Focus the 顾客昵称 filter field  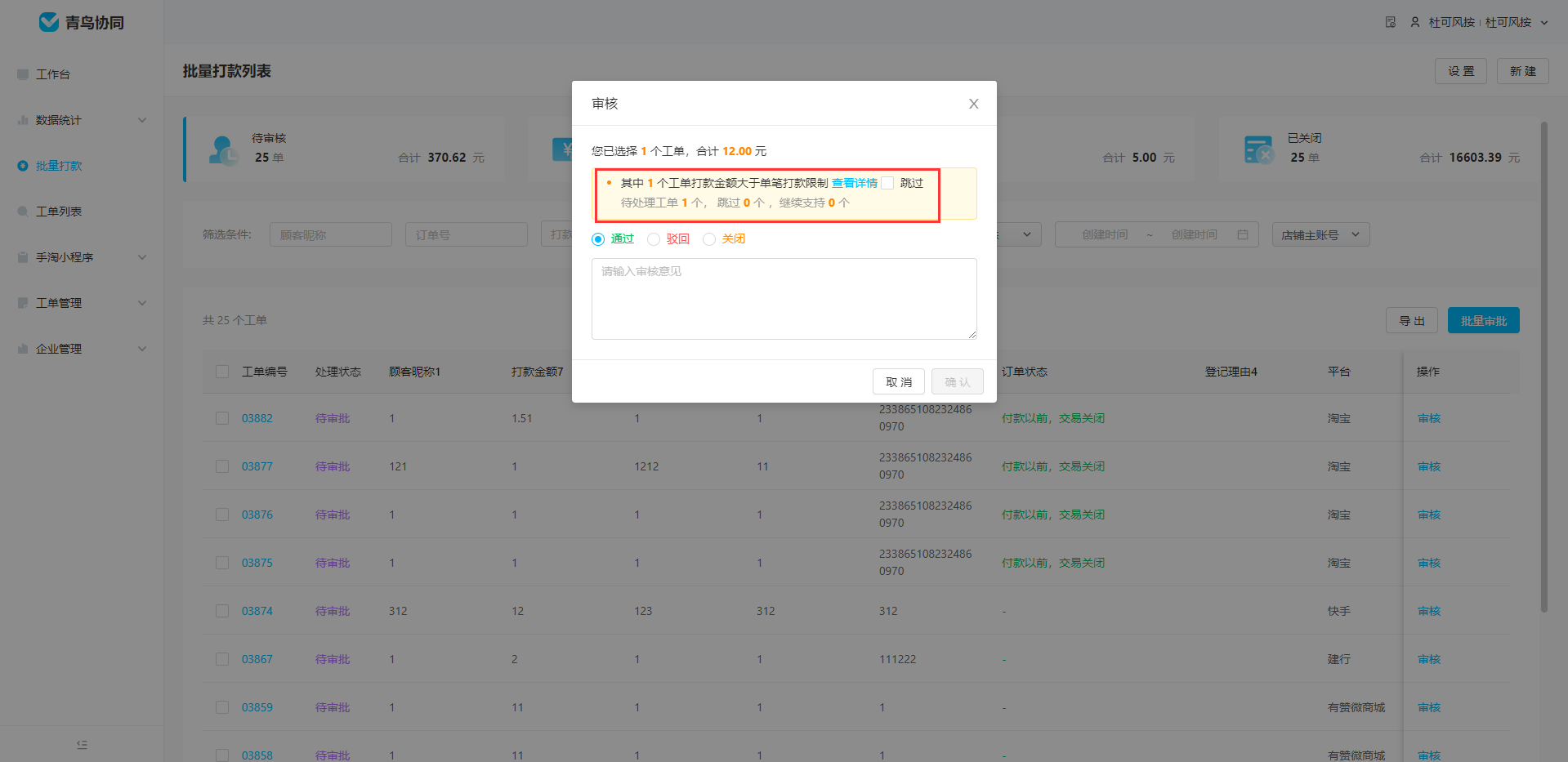tap(331, 234)
